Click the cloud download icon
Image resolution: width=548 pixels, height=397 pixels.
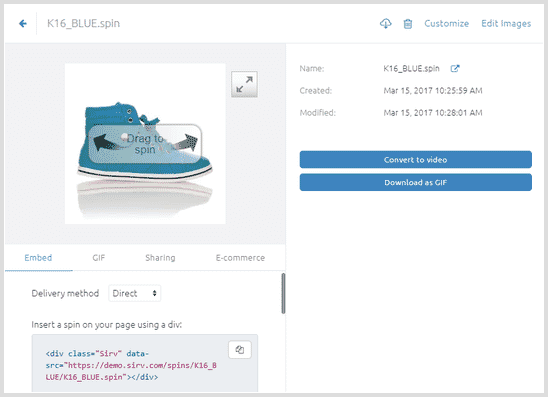point(385,23)
